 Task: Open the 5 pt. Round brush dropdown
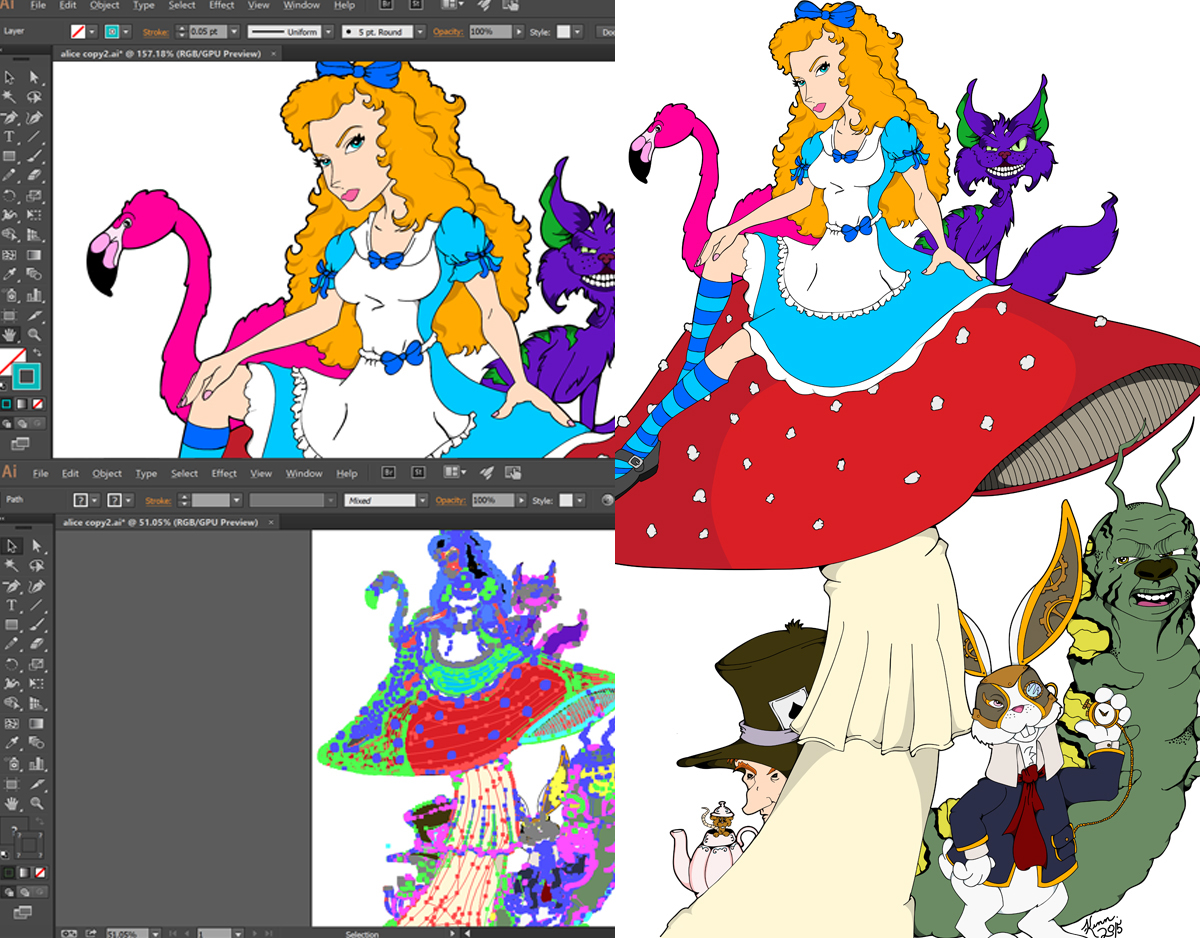(420, 31)
